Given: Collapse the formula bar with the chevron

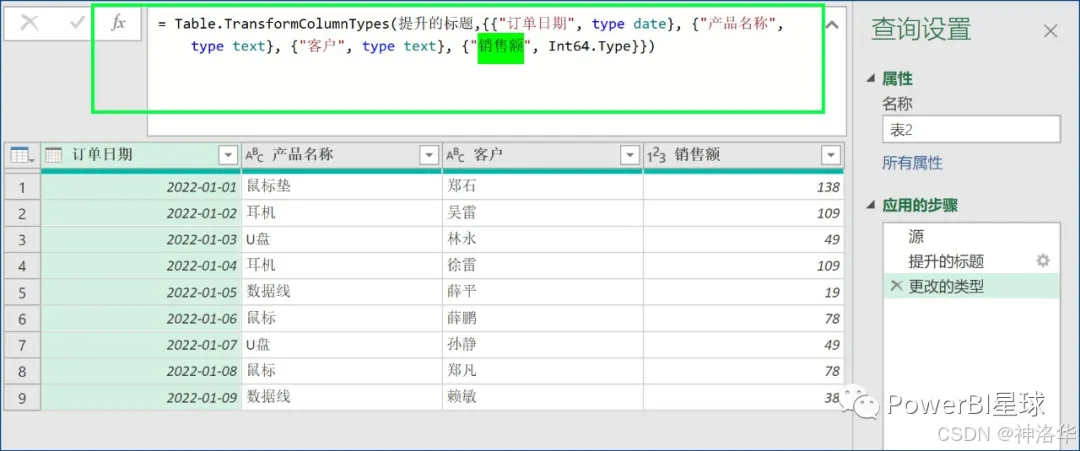Looking at the screenshot, I should coord(832,25).
